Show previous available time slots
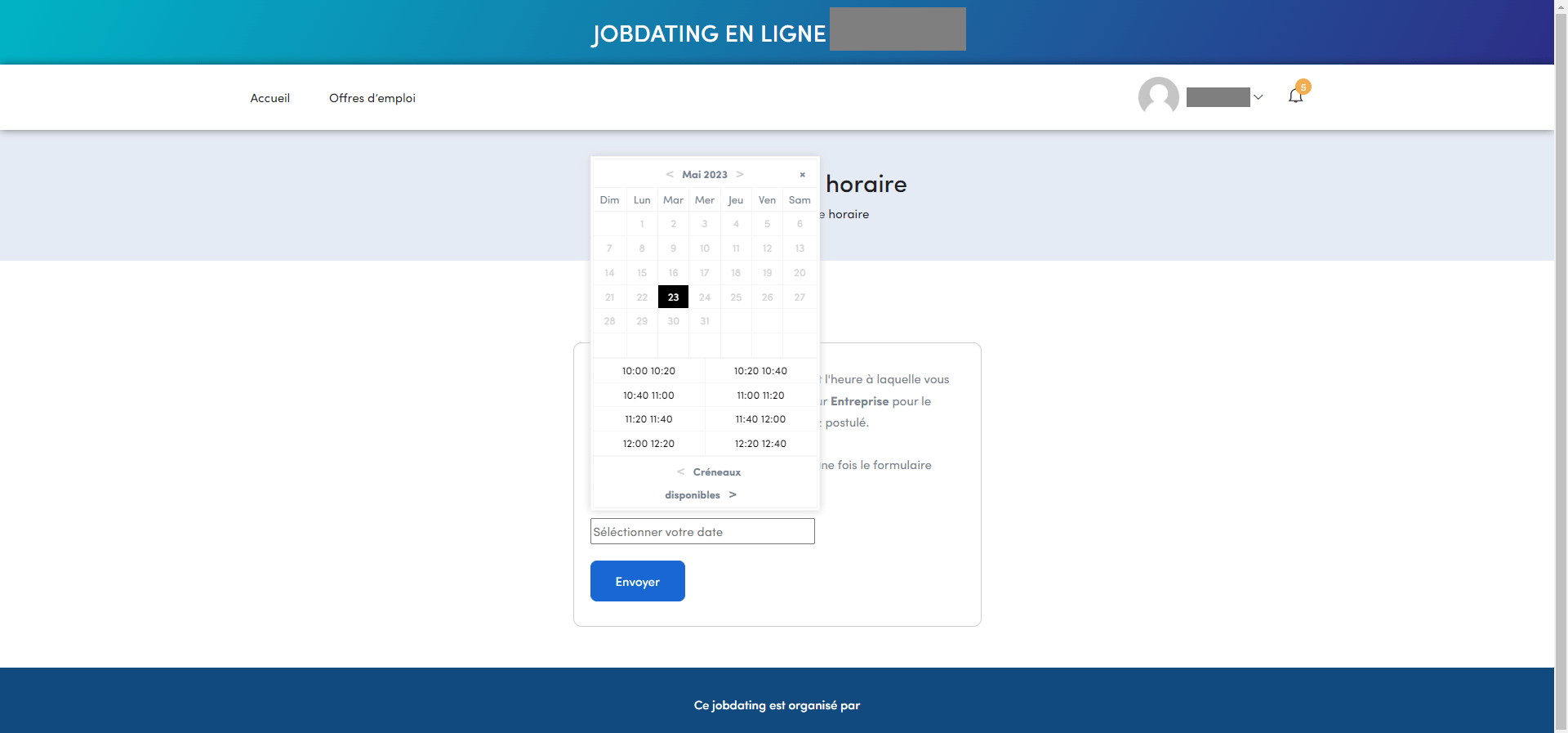 680,472
